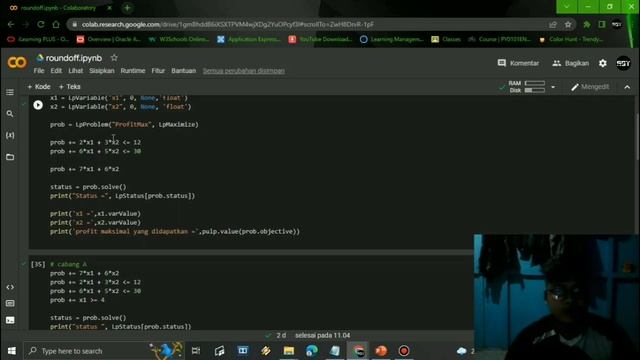Open the table of contents sidebar icon
Screen dimensions: 640x360
tap(10, 92)
